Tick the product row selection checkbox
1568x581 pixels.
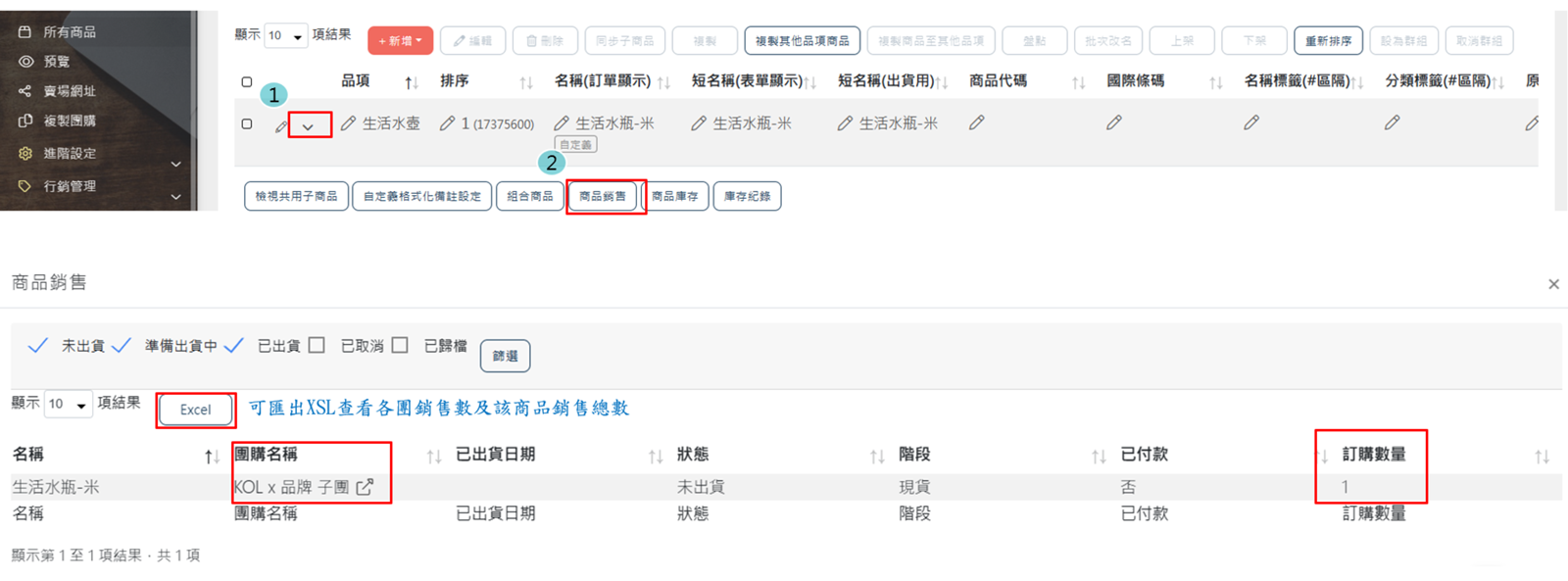pos(247,124)
